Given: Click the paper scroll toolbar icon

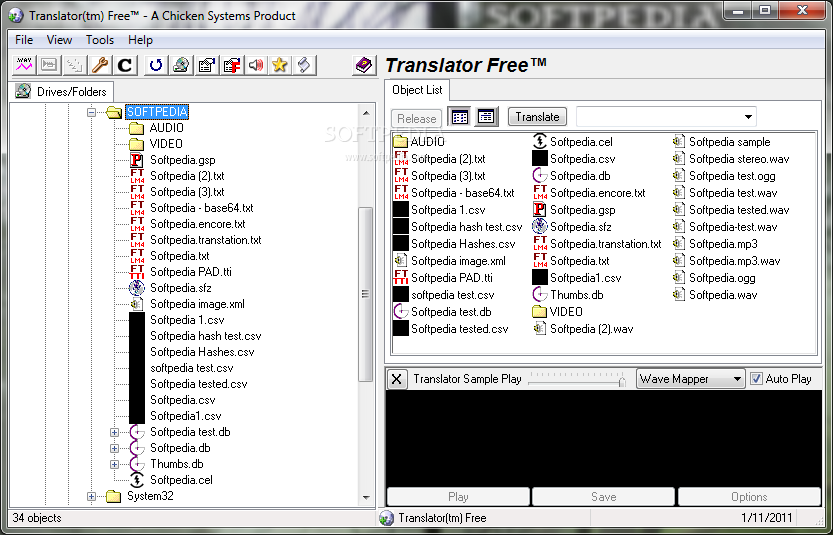Looking at the screenshot, I should click(304, 65).
